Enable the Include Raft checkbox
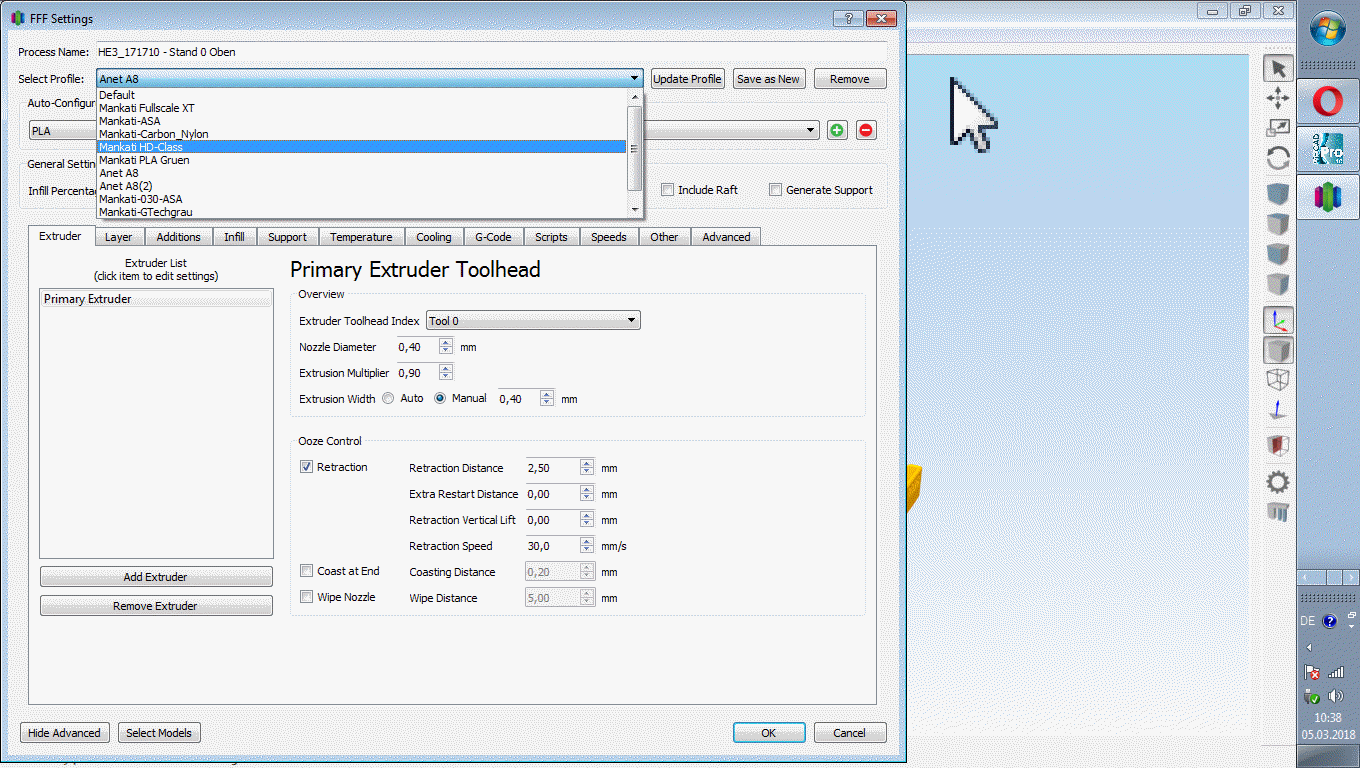 click(x=668, y=190)
